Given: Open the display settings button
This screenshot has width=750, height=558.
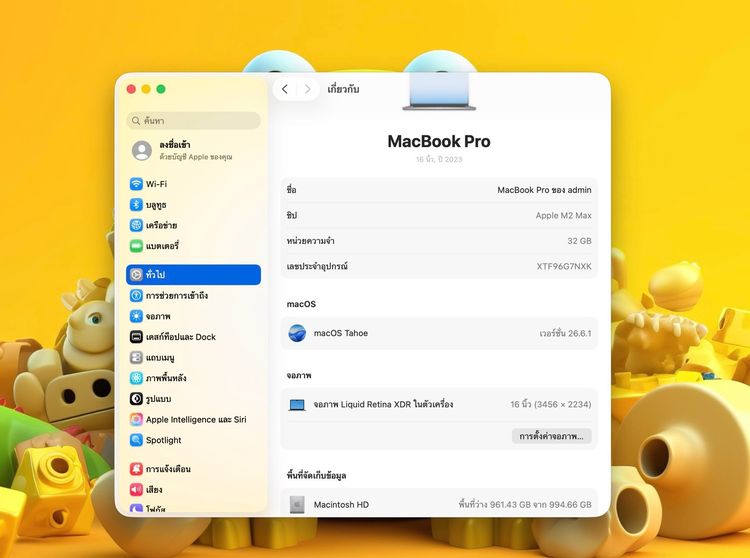Looking at the screenshot, I should [551, 436].
